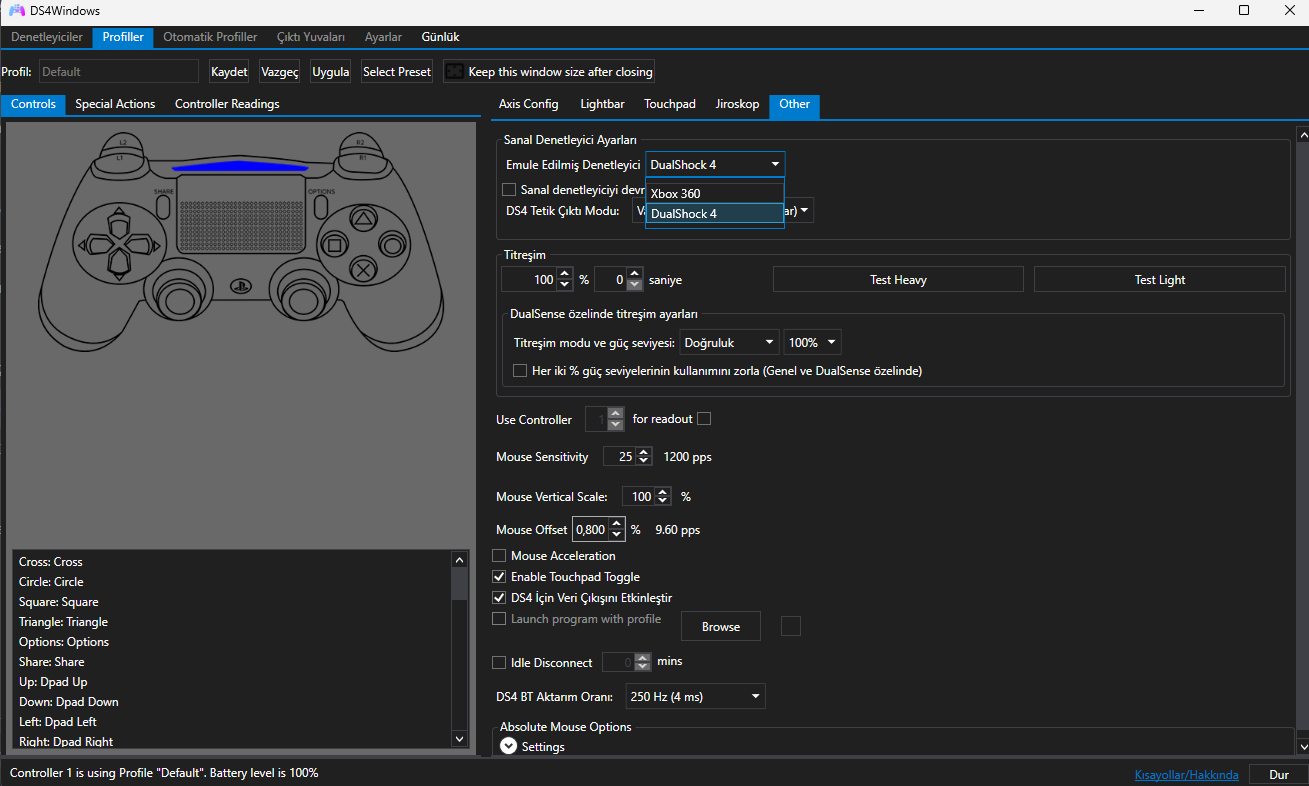Open the Günlük tab

[440, 37]
